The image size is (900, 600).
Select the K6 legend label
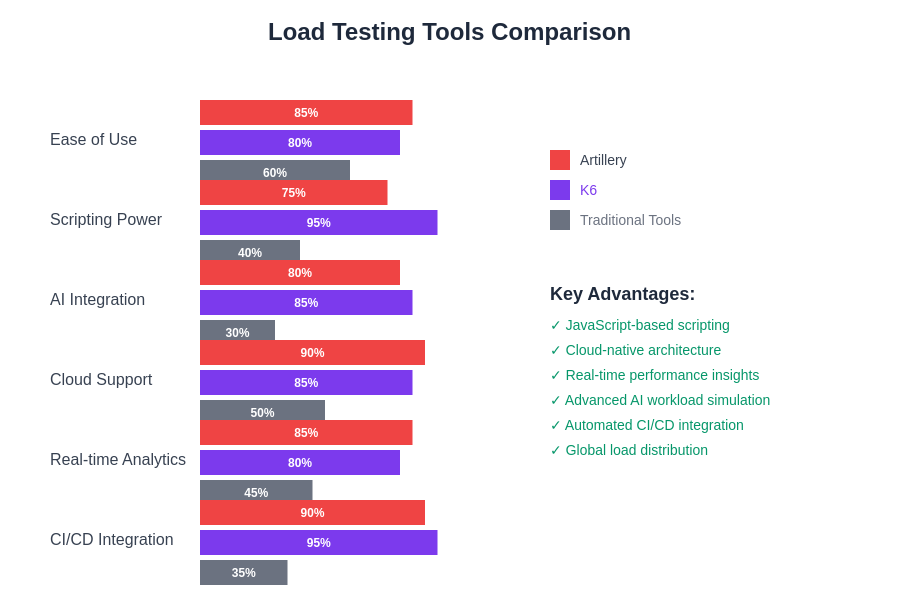[x=588, y=190]
